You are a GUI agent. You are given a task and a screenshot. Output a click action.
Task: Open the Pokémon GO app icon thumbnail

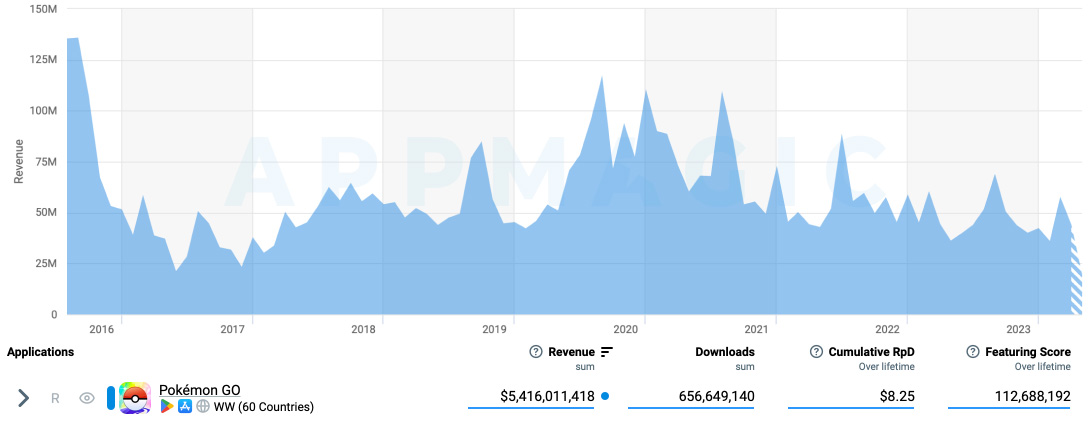pyautogui.click(x=135, y=398)
